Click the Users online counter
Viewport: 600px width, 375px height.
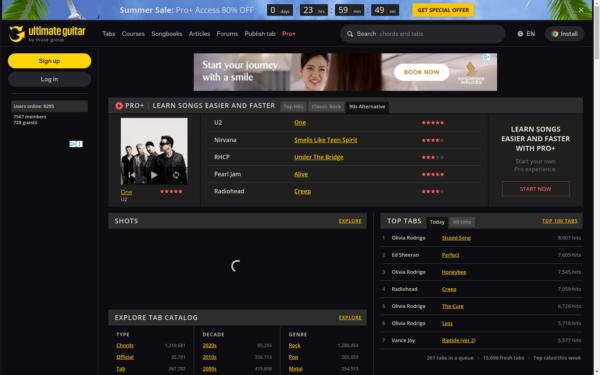coord(49,106)
